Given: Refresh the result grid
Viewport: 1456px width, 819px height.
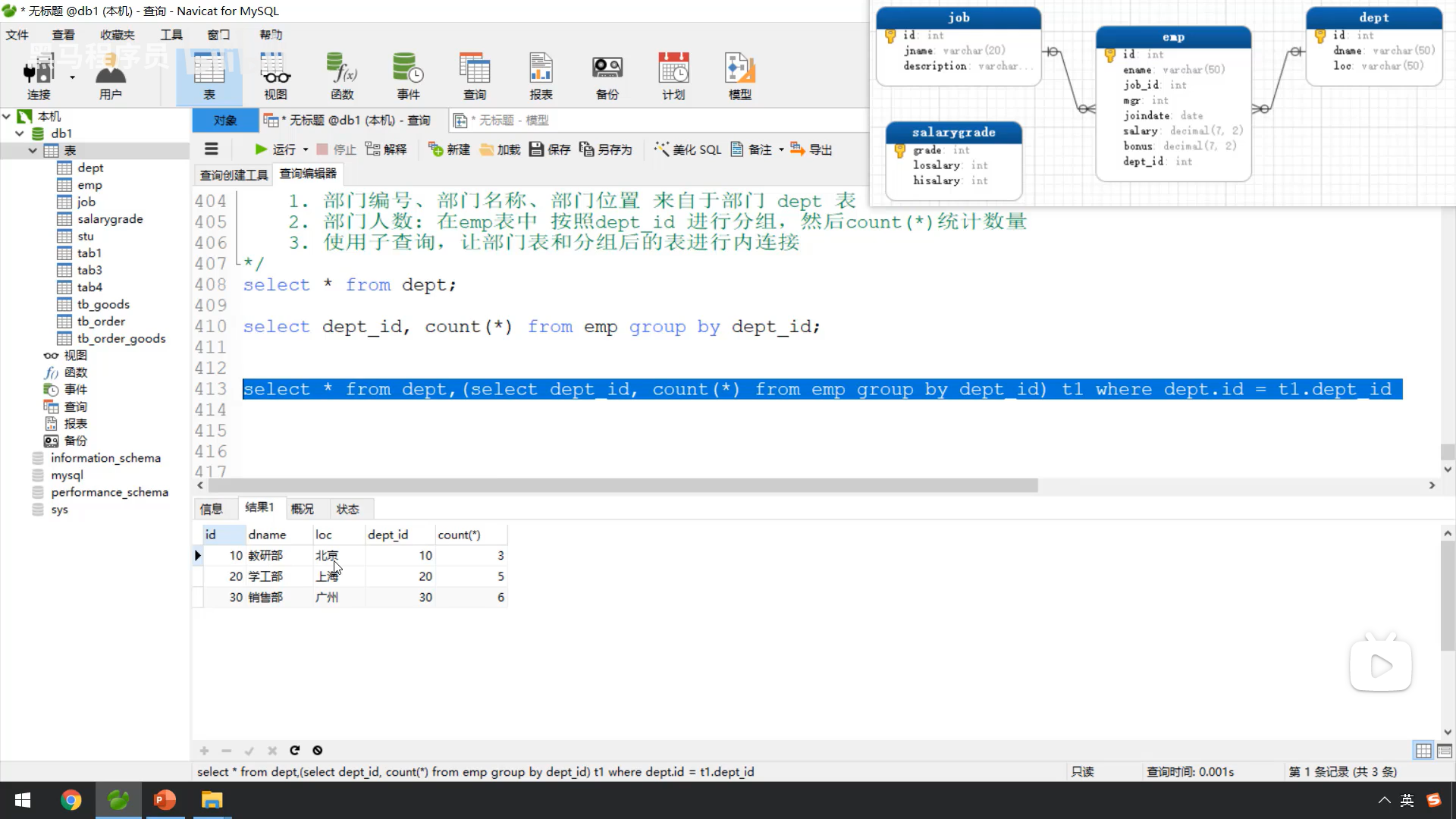Looking at the screenshot, I should (x=295, y=751).
